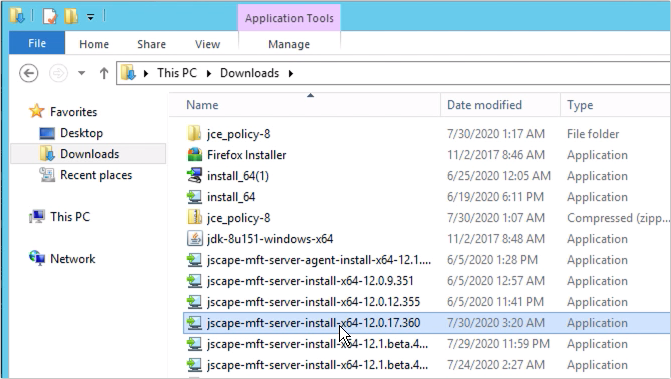Screen dimensions: 671x379
Task: Select the jce_policy-8 compressed zip file
Action: (x=238, y=218)
